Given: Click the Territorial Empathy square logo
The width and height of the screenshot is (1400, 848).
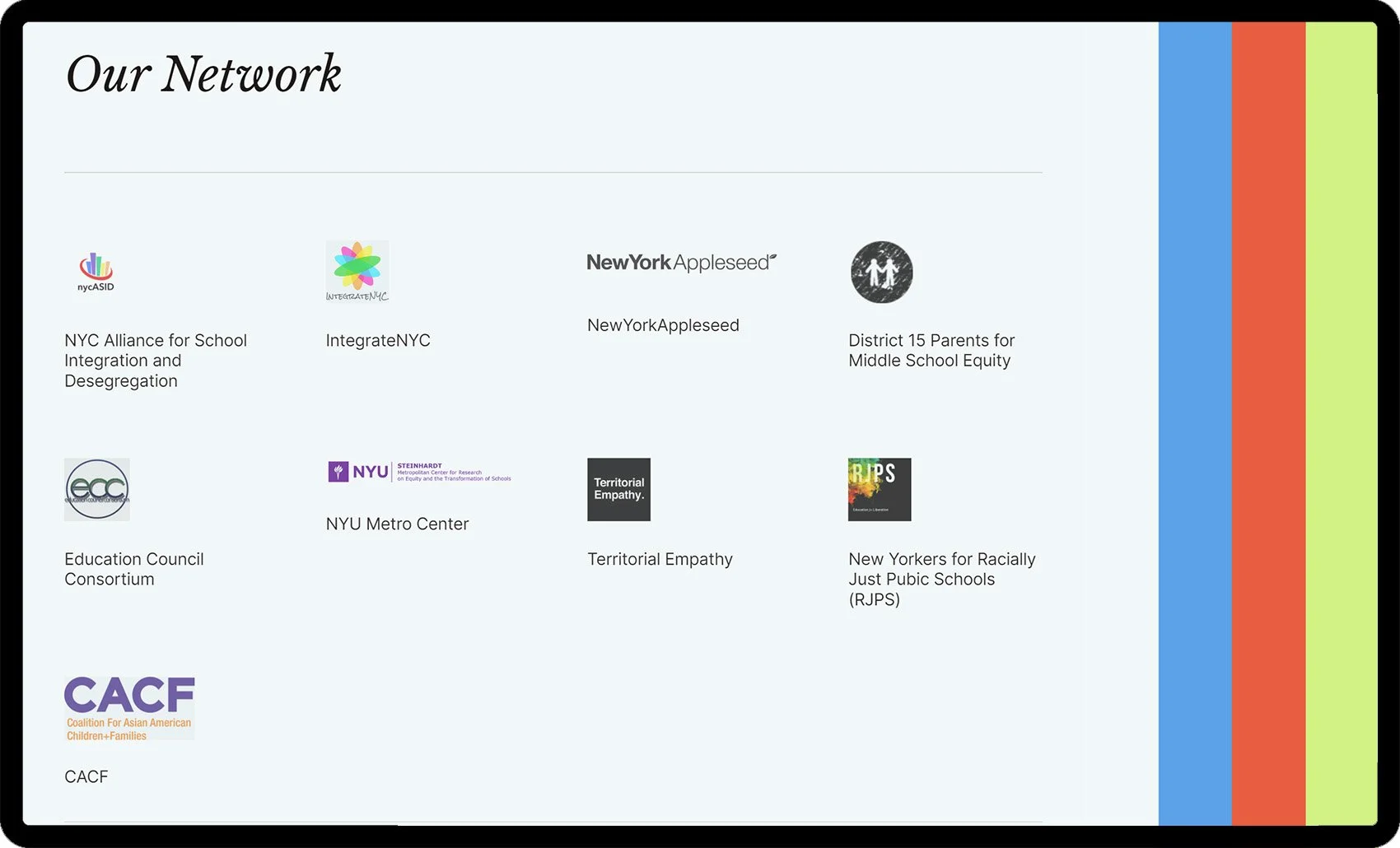Looking at the screenshot, I should coord(618,489).
